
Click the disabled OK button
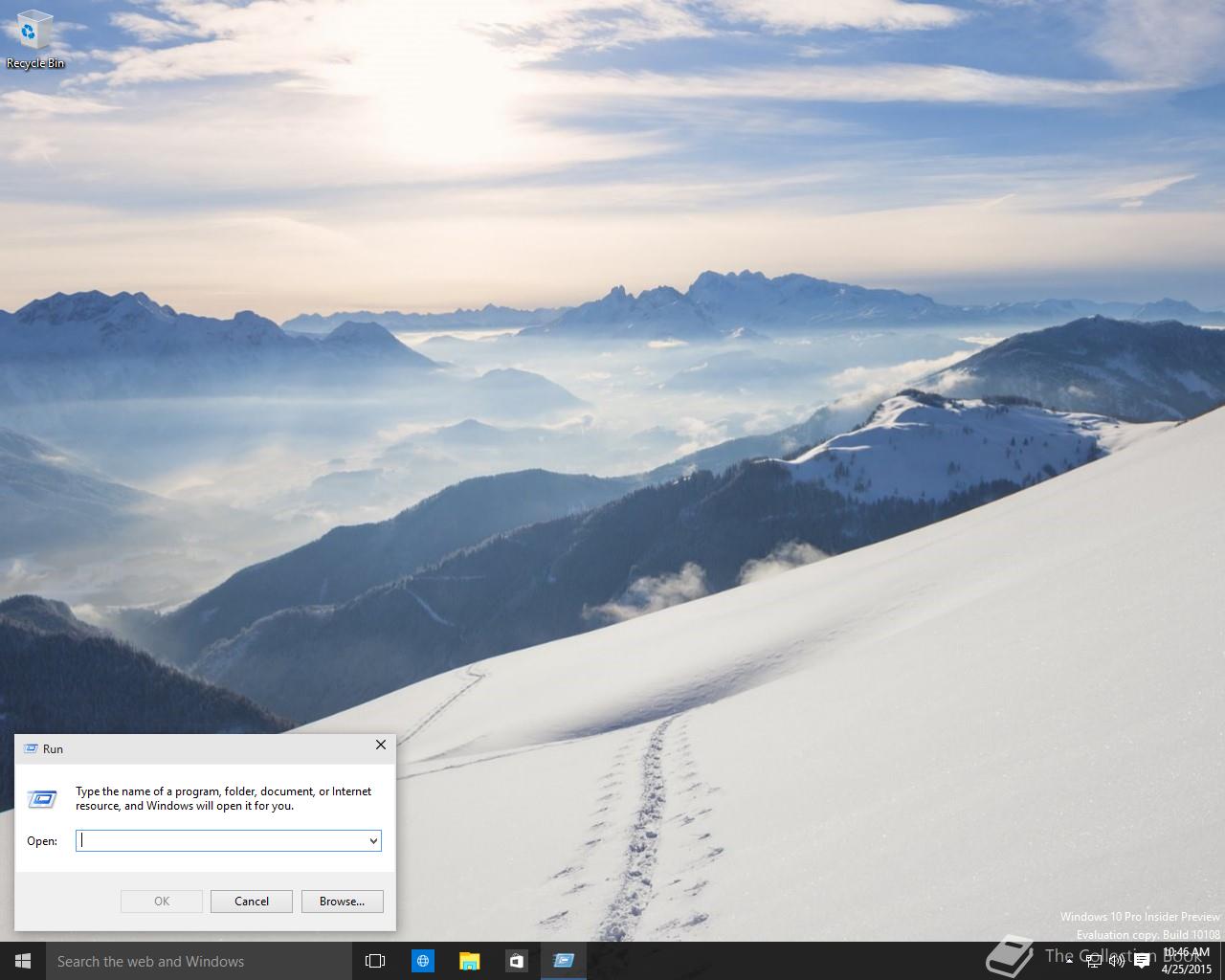coord(162,901)
